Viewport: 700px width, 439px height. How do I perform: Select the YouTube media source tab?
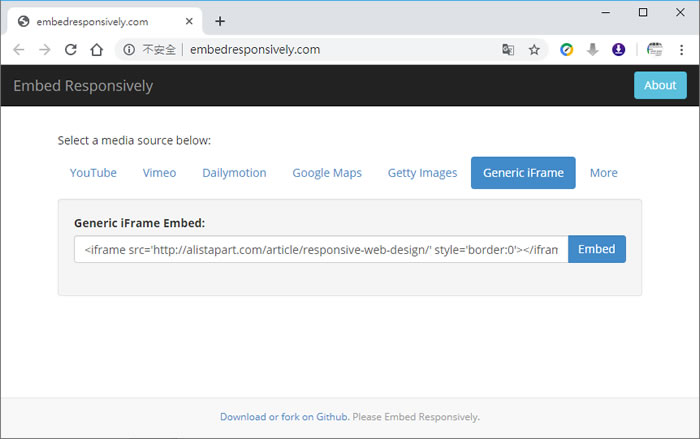click(x=93, y=173)
